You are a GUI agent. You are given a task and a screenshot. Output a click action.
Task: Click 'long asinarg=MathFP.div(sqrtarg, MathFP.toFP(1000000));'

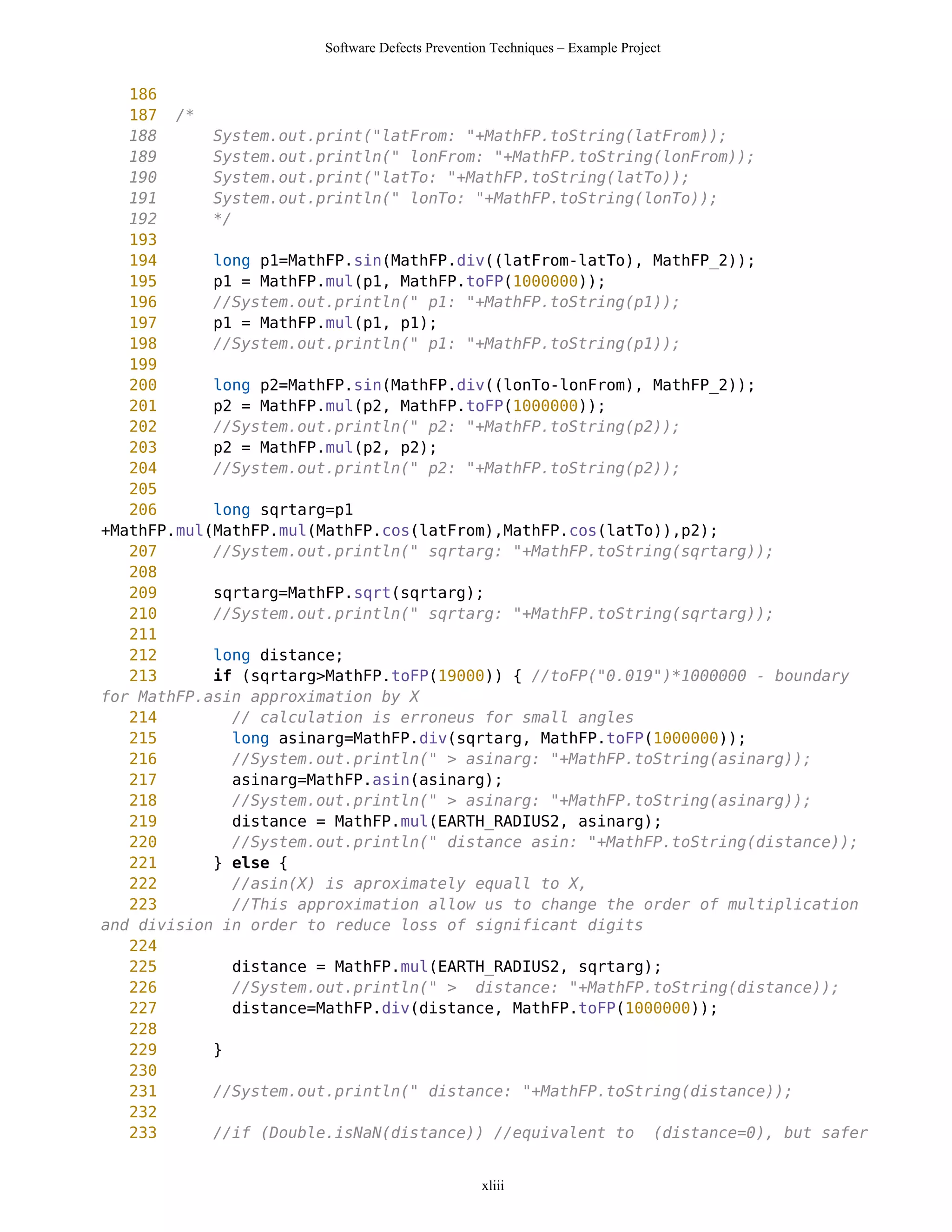(489, 738)
